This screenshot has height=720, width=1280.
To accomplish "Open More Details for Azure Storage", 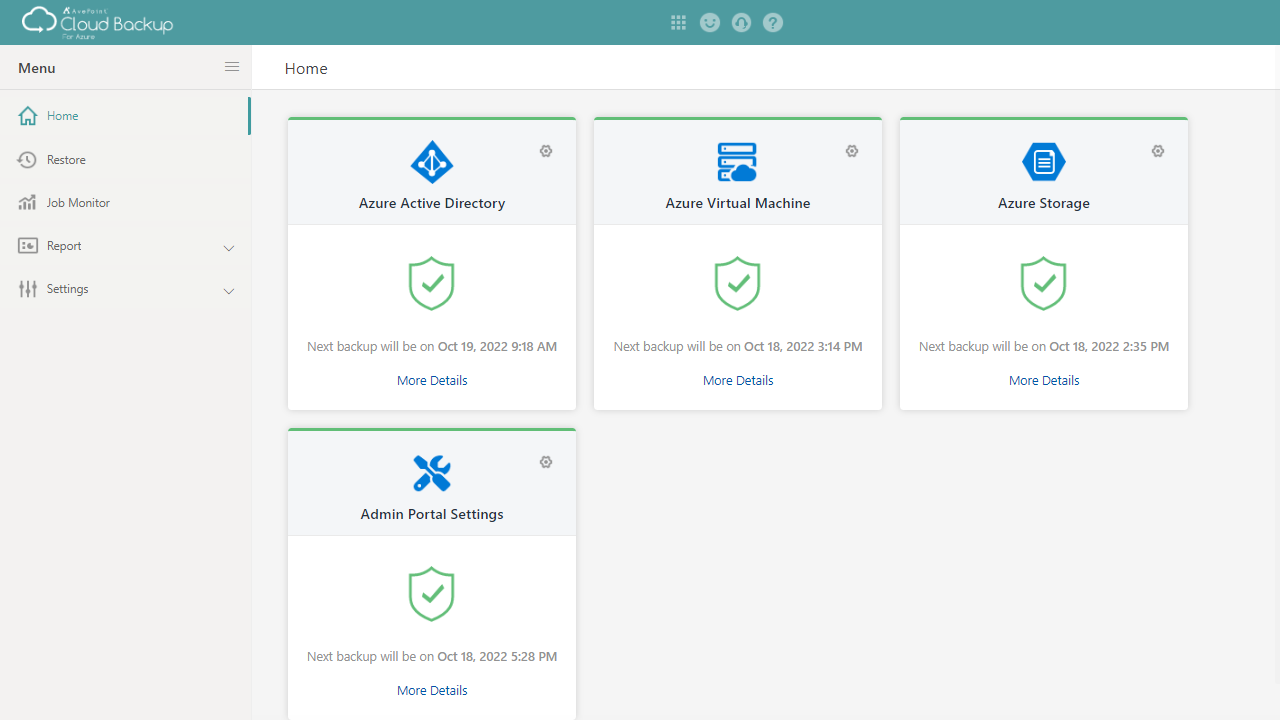I will 1044,380.
